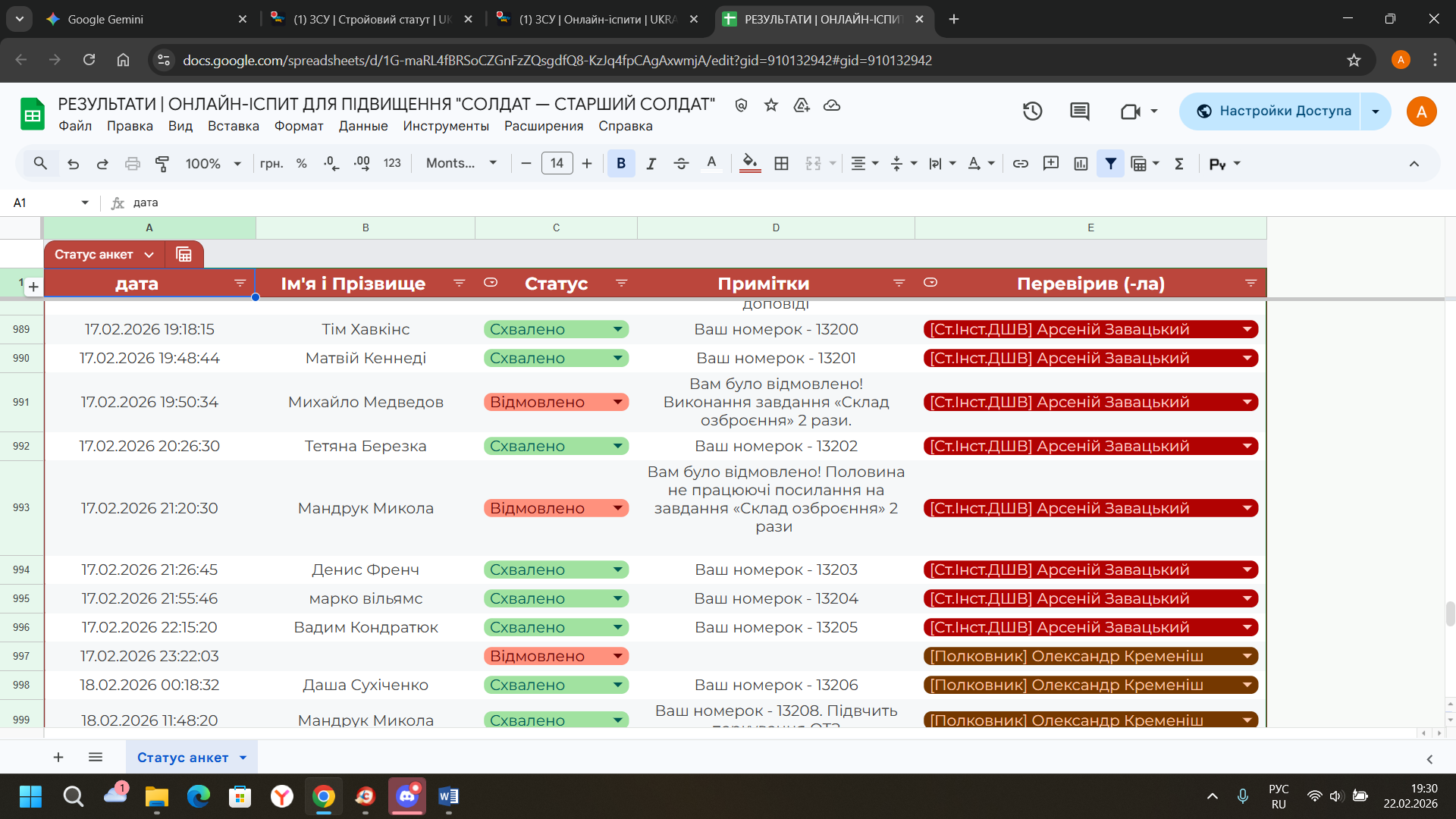Click the font size input field
Image resolution: width=1456 pixels, height=819 pixels.
coord(557,163)
